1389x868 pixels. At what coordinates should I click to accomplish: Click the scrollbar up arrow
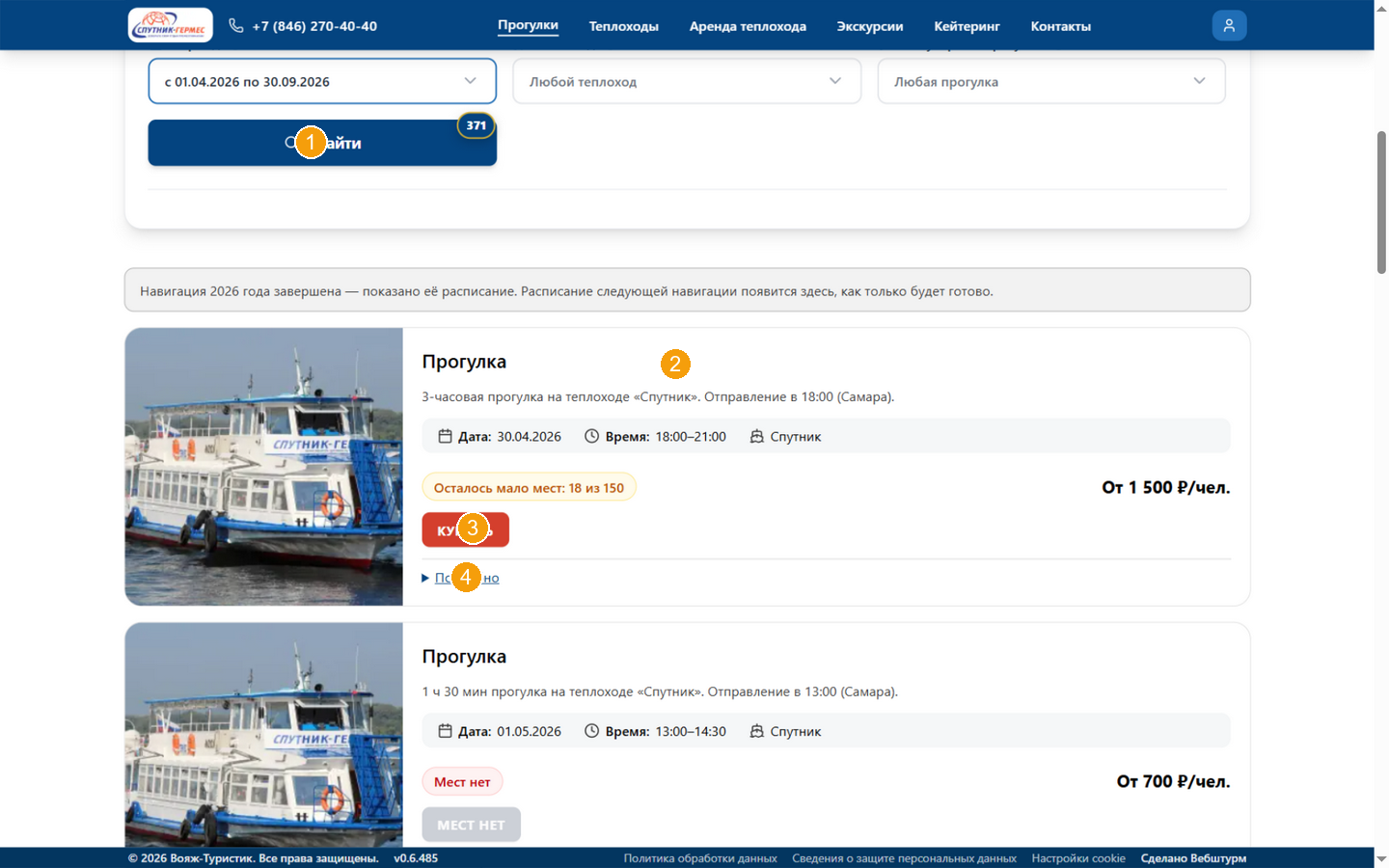click(1381, 8)
